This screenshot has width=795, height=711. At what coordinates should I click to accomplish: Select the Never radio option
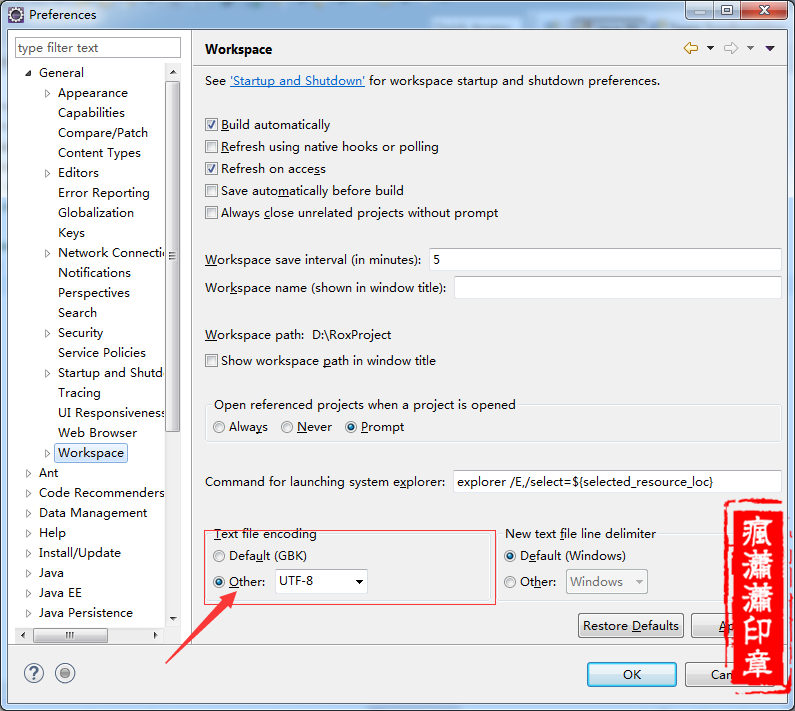click(x=287, y=427)
